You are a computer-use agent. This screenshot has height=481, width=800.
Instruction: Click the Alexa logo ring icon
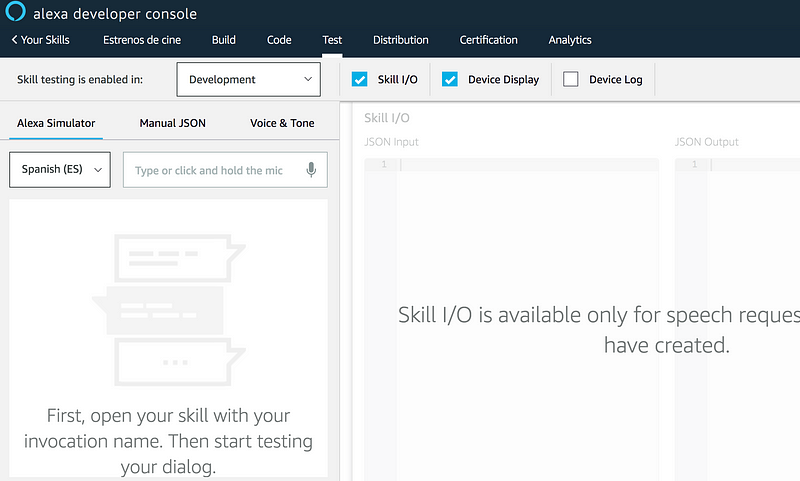tap(16, 12)
